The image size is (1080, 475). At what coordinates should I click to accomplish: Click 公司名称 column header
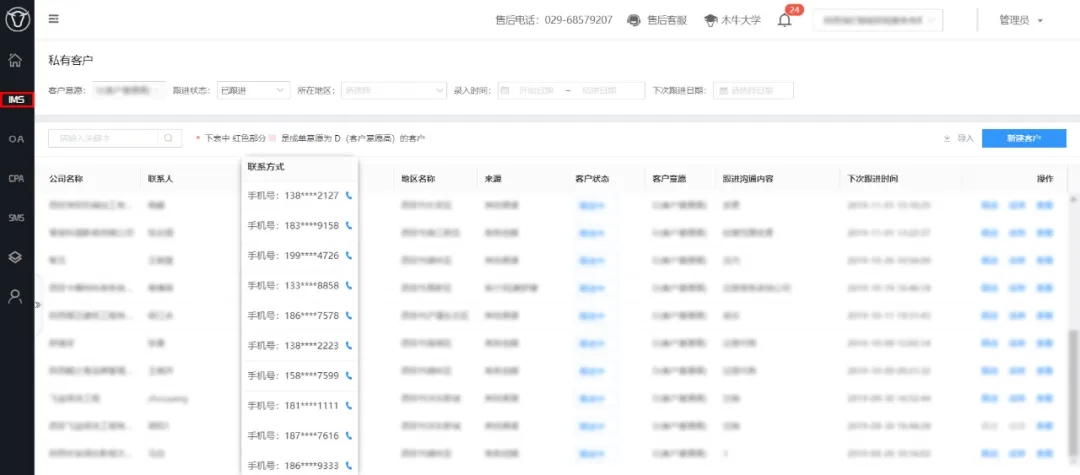(66, 179)
